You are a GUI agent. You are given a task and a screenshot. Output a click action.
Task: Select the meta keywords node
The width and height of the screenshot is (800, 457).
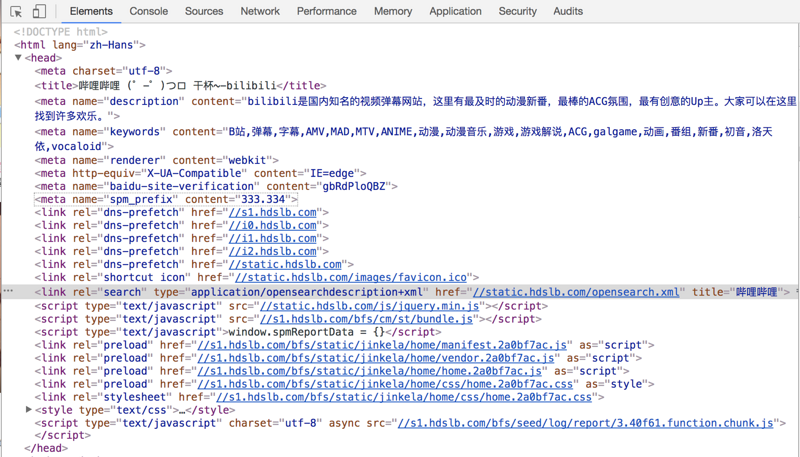[404, 139]
